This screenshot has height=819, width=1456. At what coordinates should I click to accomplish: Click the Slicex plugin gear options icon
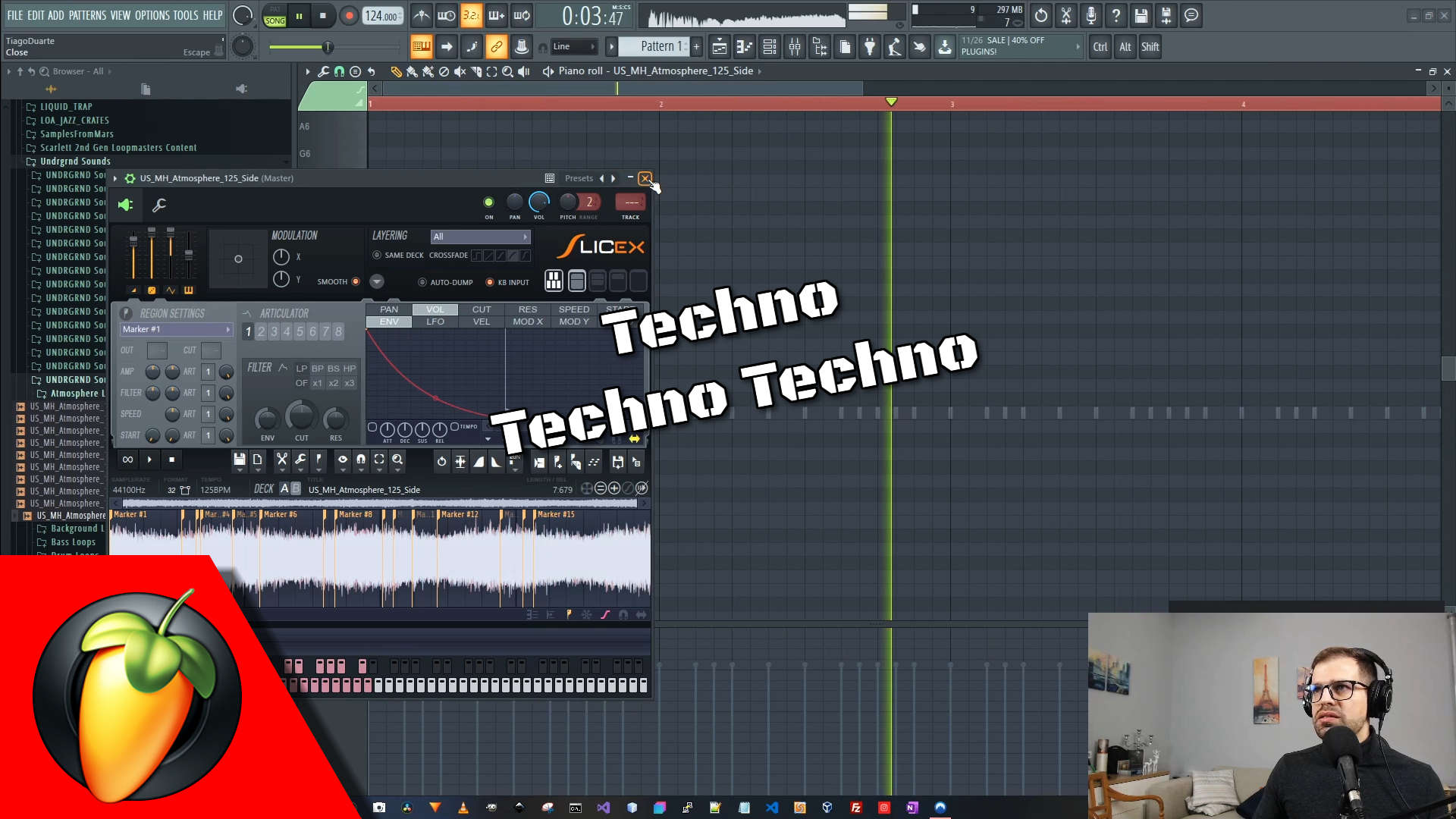(x=130, y=178)
